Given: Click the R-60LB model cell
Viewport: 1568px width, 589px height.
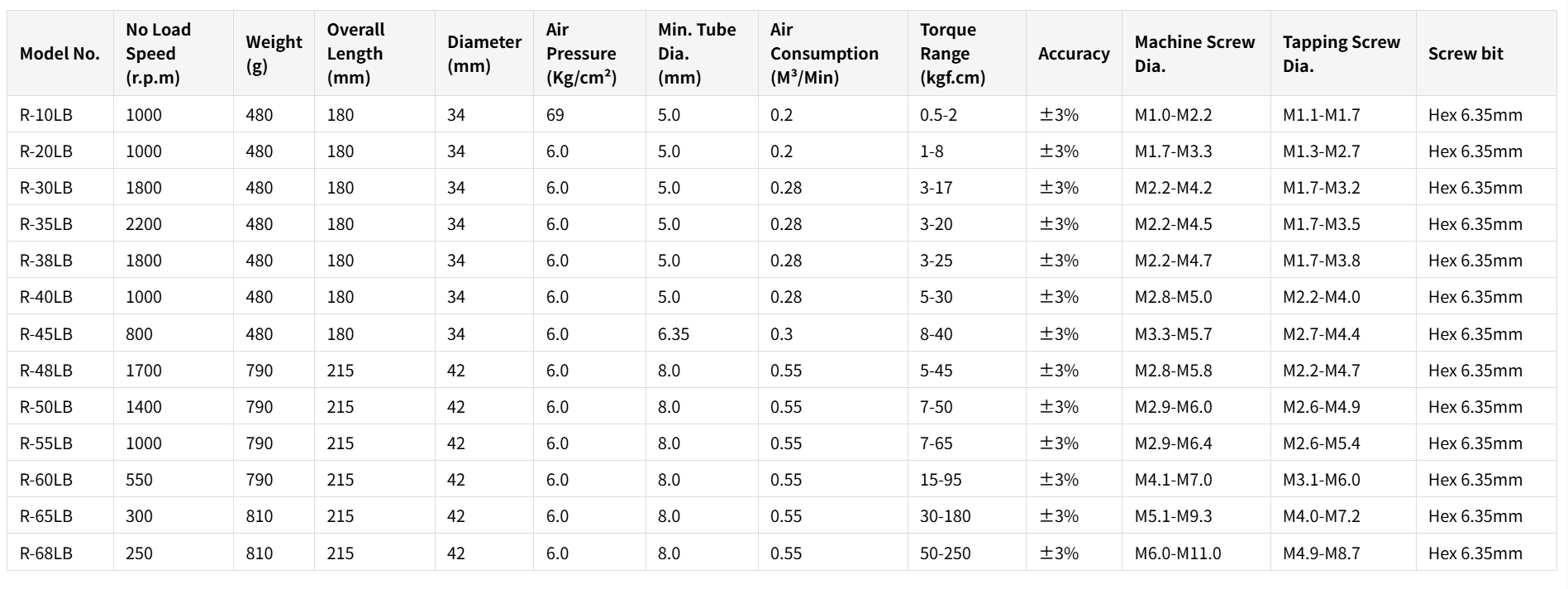Looking at the screenshot, I should click(x=46, y=480).
